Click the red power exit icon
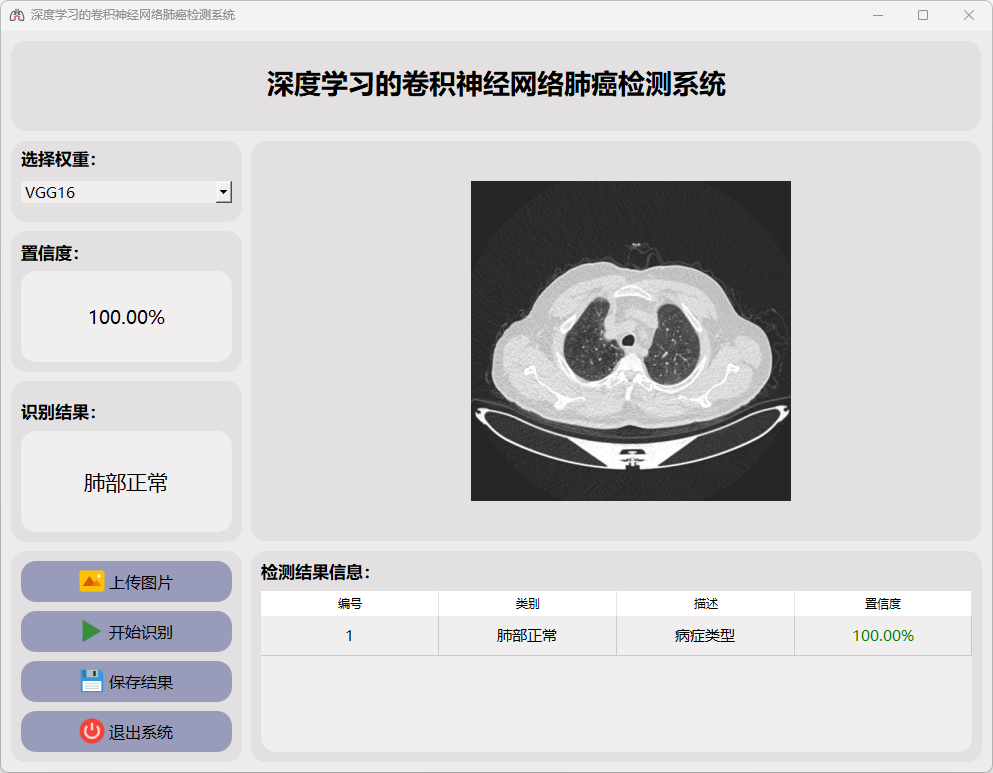 coord(91,732)
